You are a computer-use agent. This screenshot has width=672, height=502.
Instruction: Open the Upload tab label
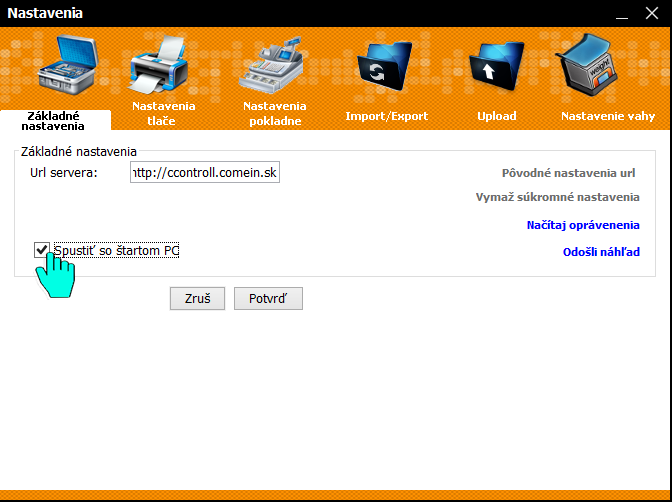(x=497, y=116)
